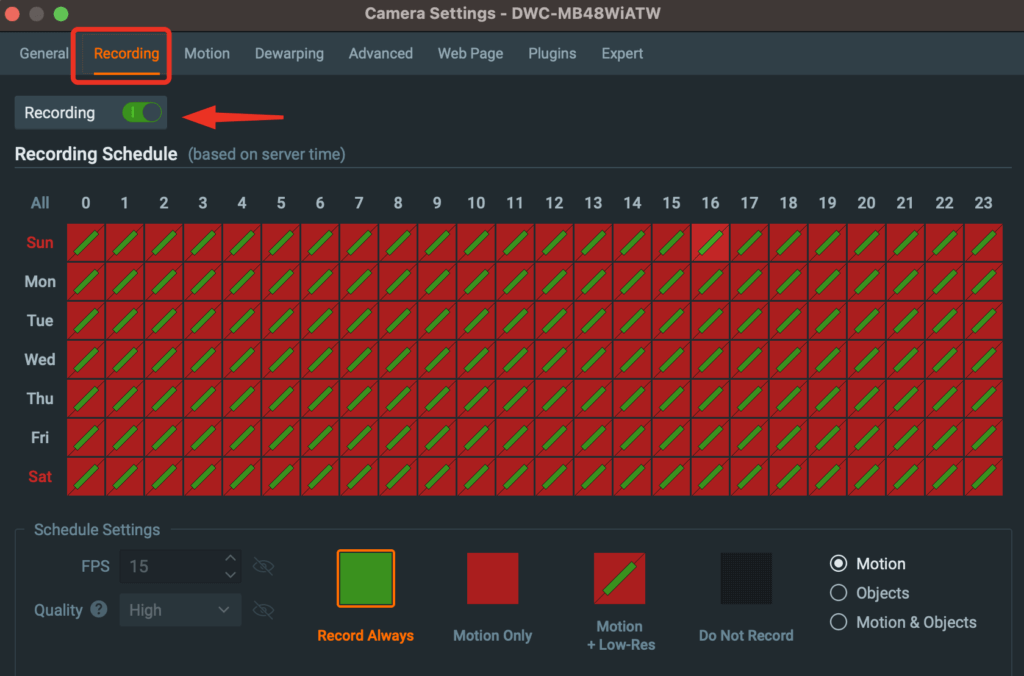Click the Fri hour 23 schedule cell
1024x676 pixels.
click(984, 438)
